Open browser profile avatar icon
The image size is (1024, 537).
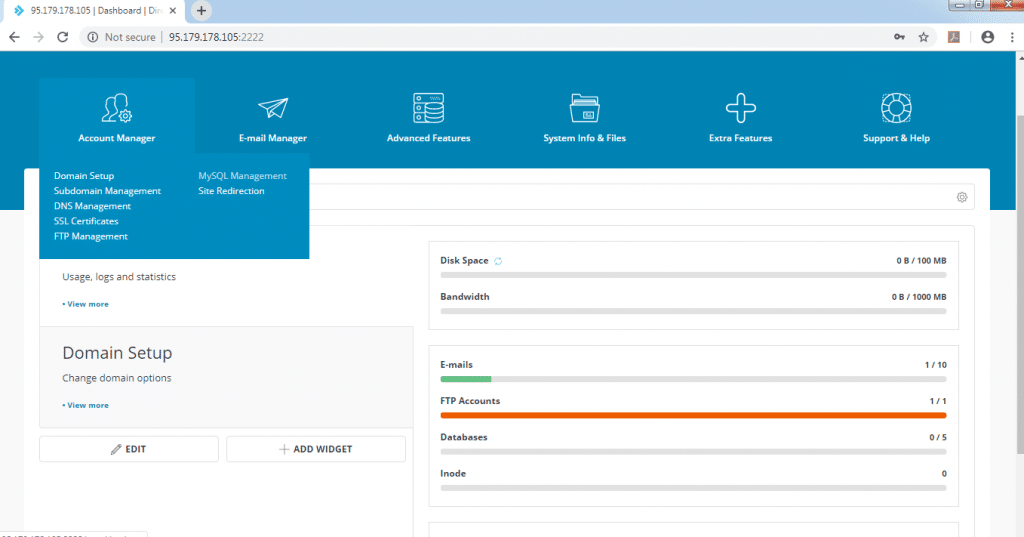tap(987, 37)
